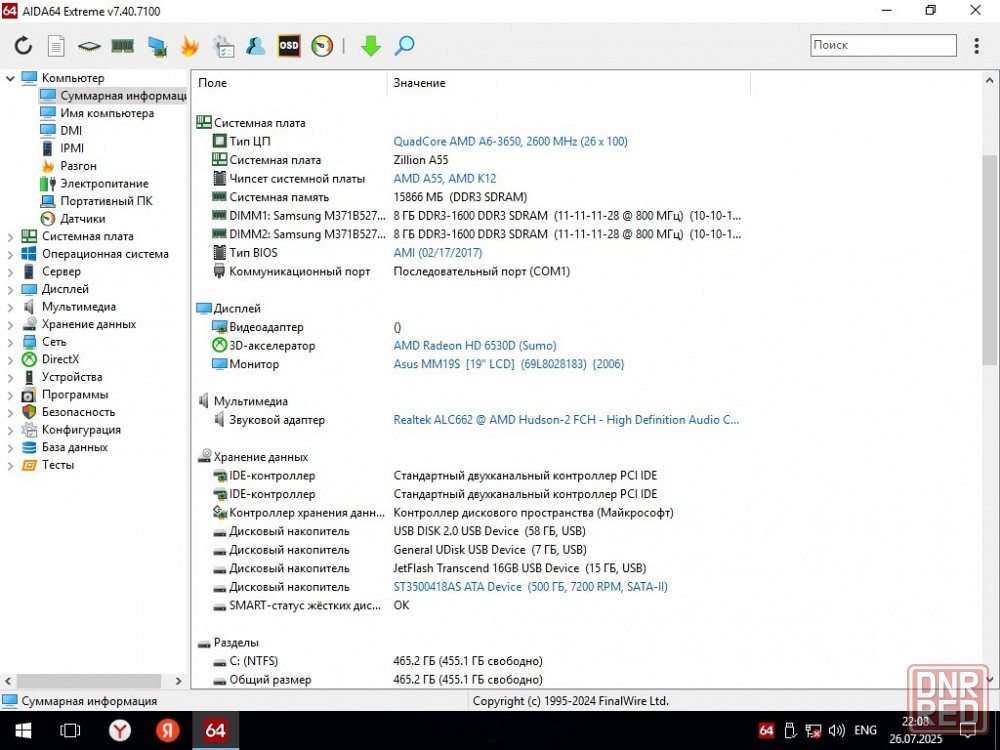This screenshot has height=750, width=1000.
Task: Open the Report toolbar icon
Action: pyautogui.click(x=56, y=46)
